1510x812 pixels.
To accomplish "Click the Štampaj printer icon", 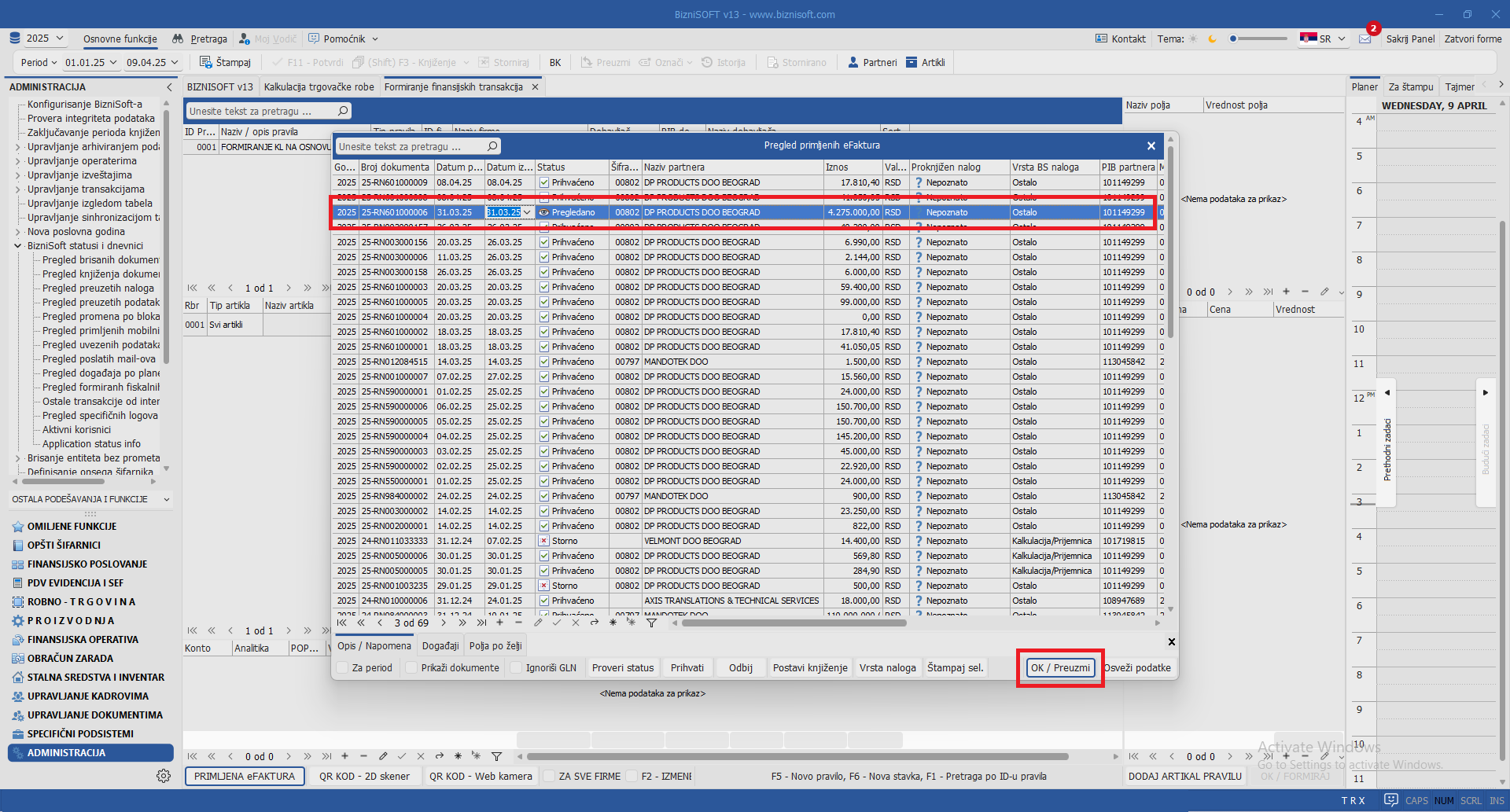I will click(x=205, y=62).
